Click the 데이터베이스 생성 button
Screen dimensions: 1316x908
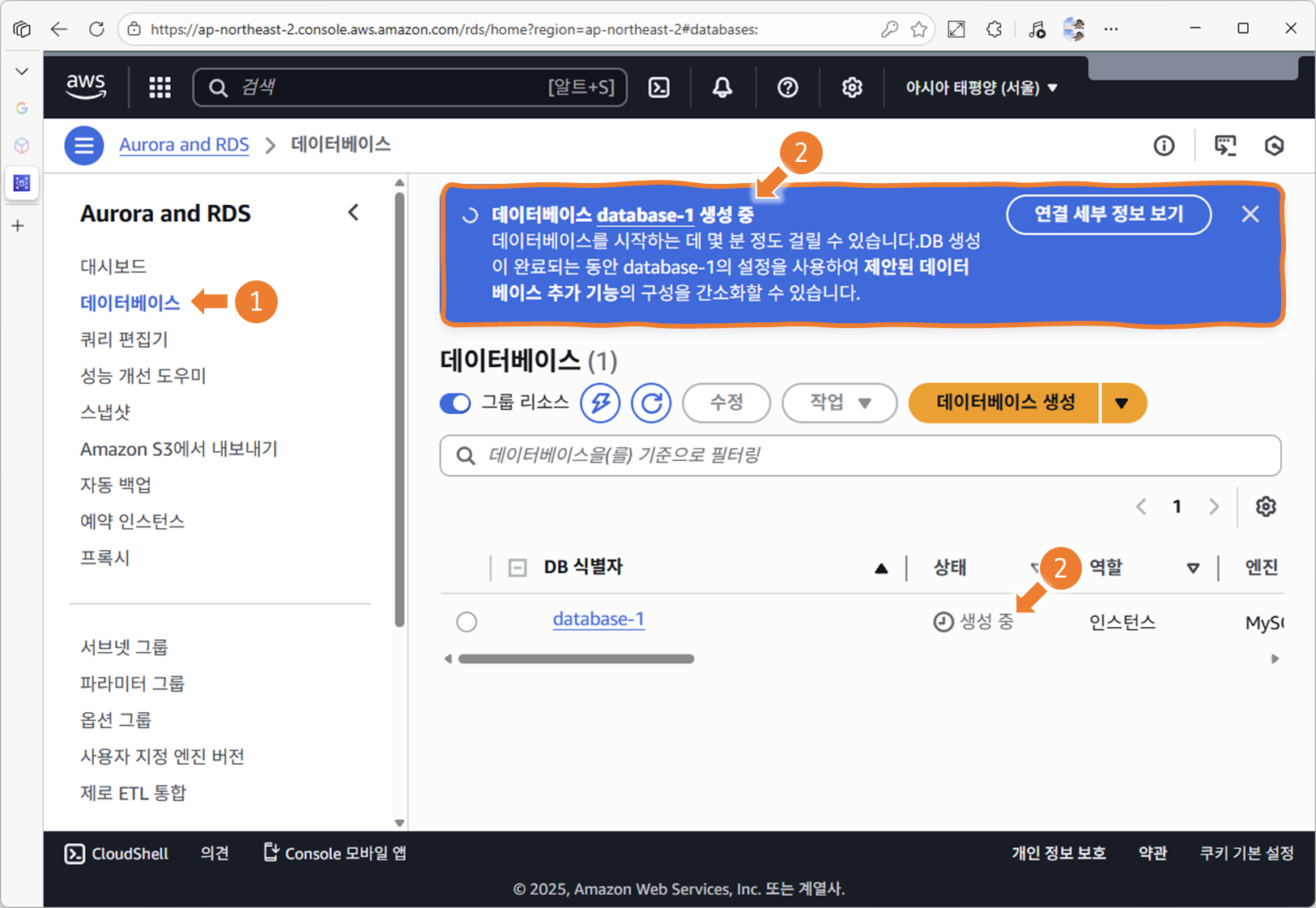tap(1004, 403)
